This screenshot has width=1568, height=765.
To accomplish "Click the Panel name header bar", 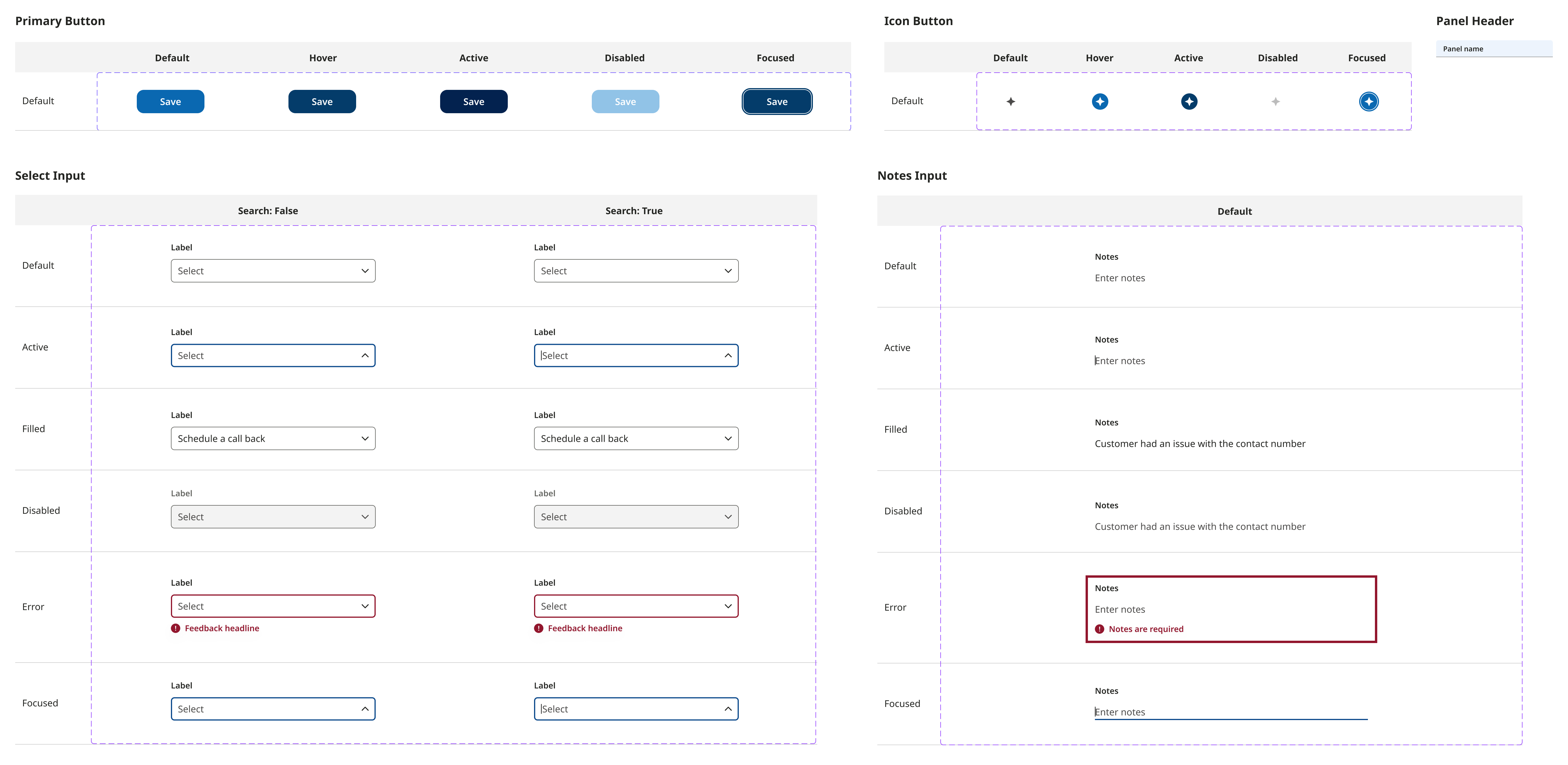I will click(1494, 49).
